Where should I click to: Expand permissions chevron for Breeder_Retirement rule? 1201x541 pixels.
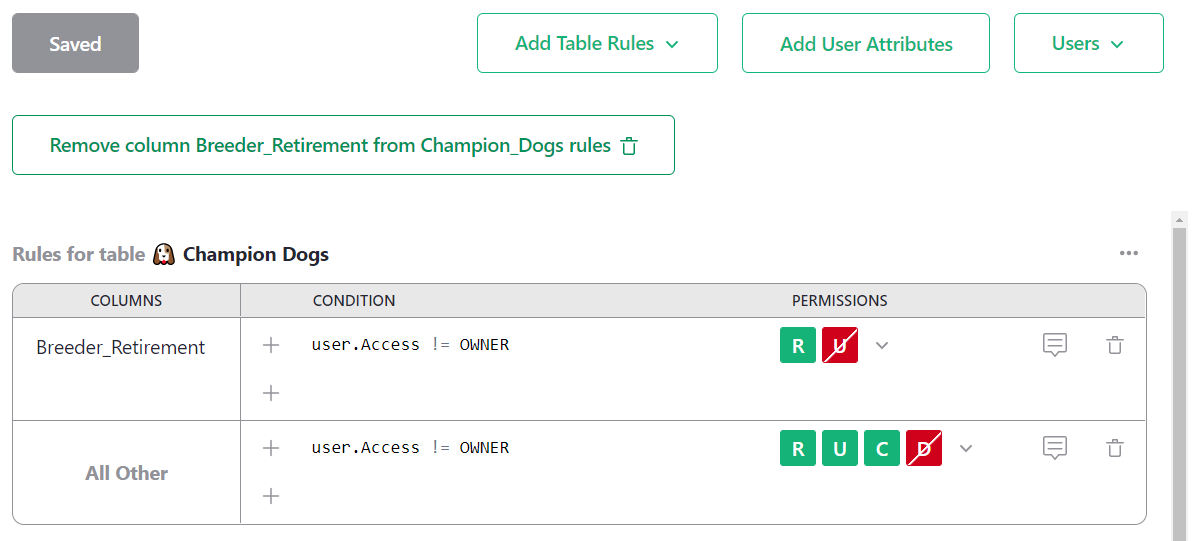(x=882, y=346)
